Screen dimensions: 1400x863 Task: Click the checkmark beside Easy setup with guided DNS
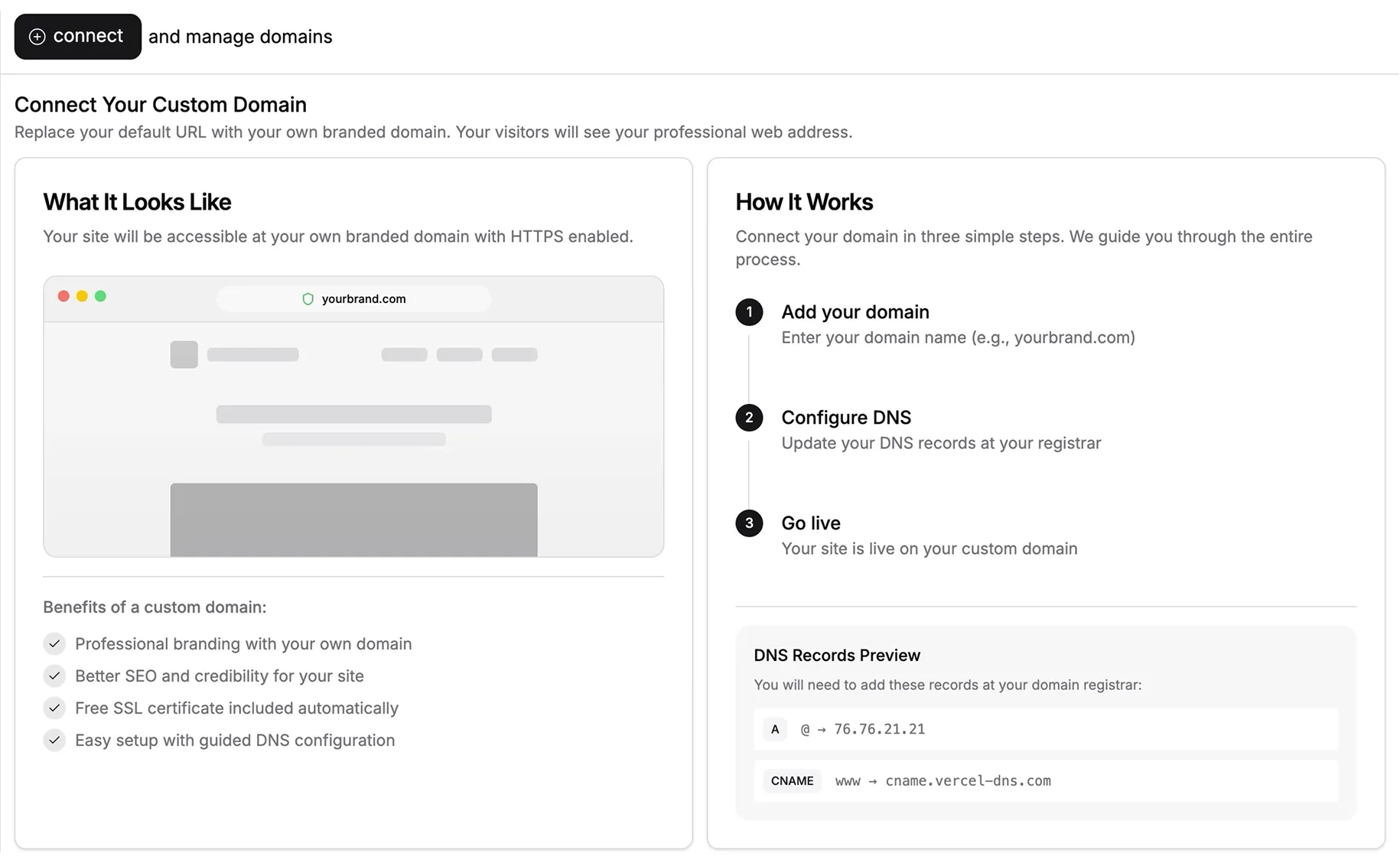pyautogui.click(x=54, y=741)
